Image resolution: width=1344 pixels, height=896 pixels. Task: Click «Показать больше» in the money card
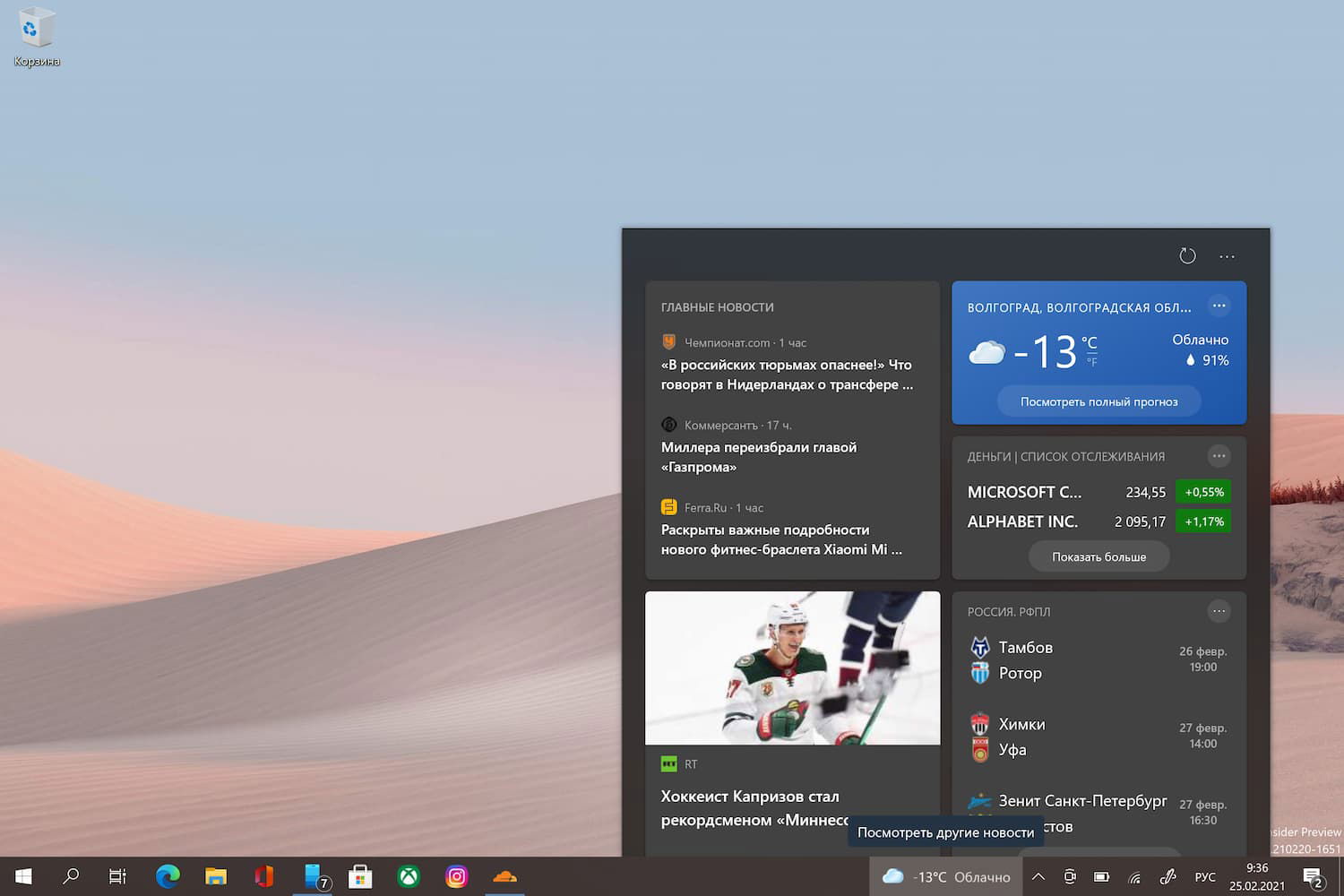pos(1098,556)
